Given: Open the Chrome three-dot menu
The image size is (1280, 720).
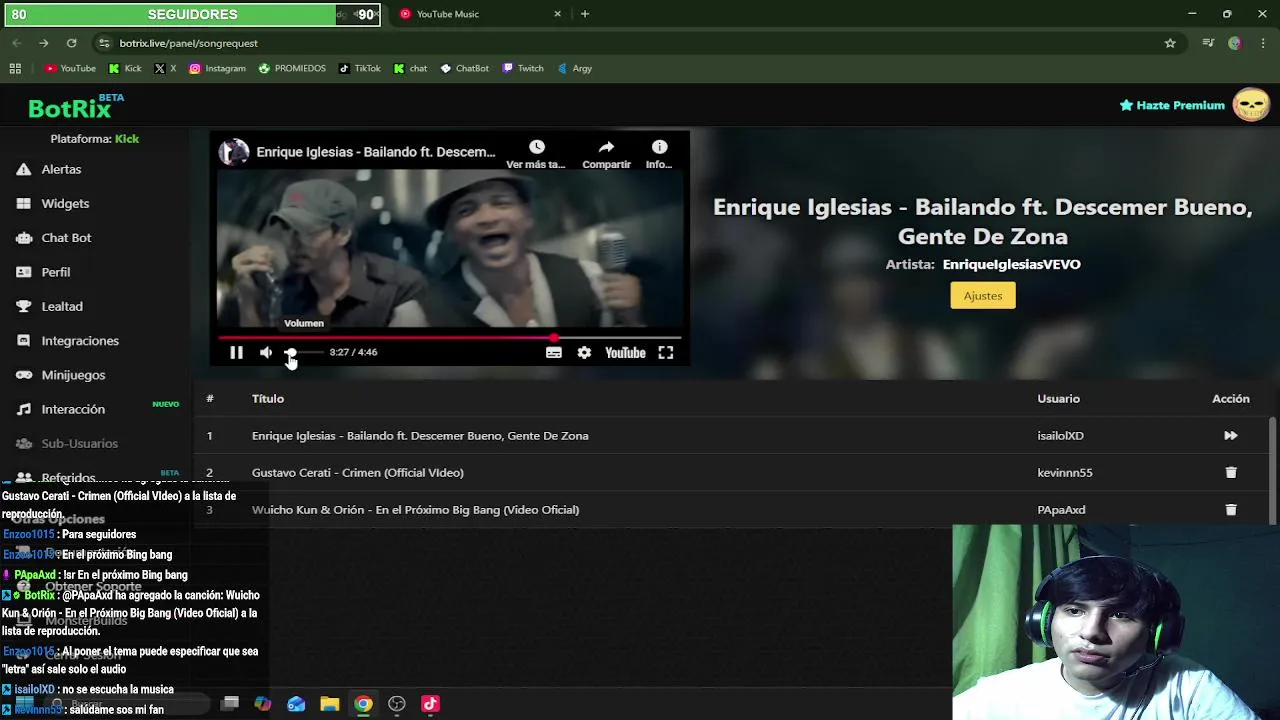Looking at the screenshot, I should [1264, 43].
